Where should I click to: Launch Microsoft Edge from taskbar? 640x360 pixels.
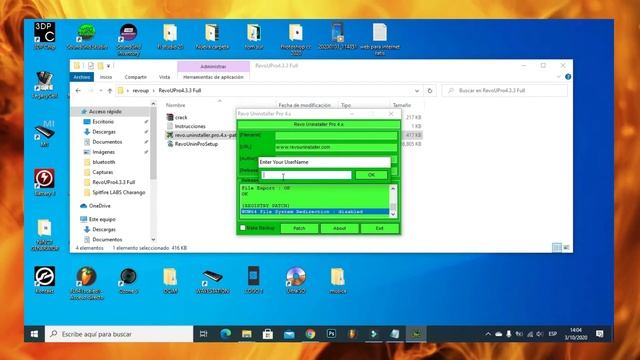point(225,334)
